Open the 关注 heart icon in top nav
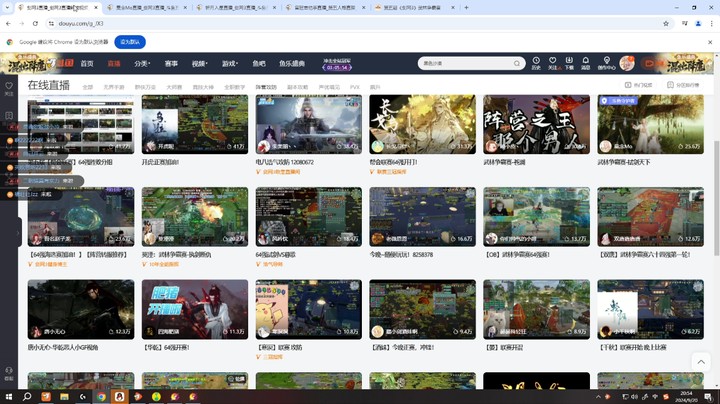This screenshot has width=720, height=404. click(x=552, y=62)
